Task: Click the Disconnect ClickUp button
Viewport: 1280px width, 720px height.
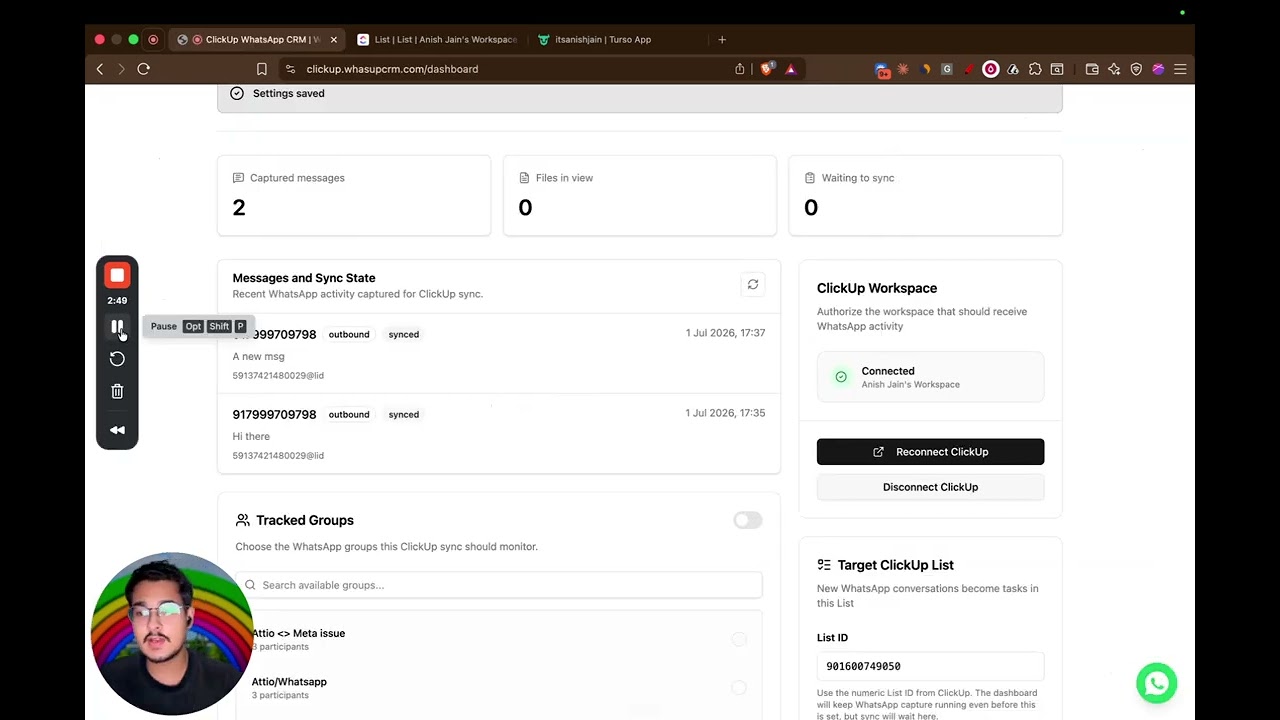Action: [x=930, y=487]
